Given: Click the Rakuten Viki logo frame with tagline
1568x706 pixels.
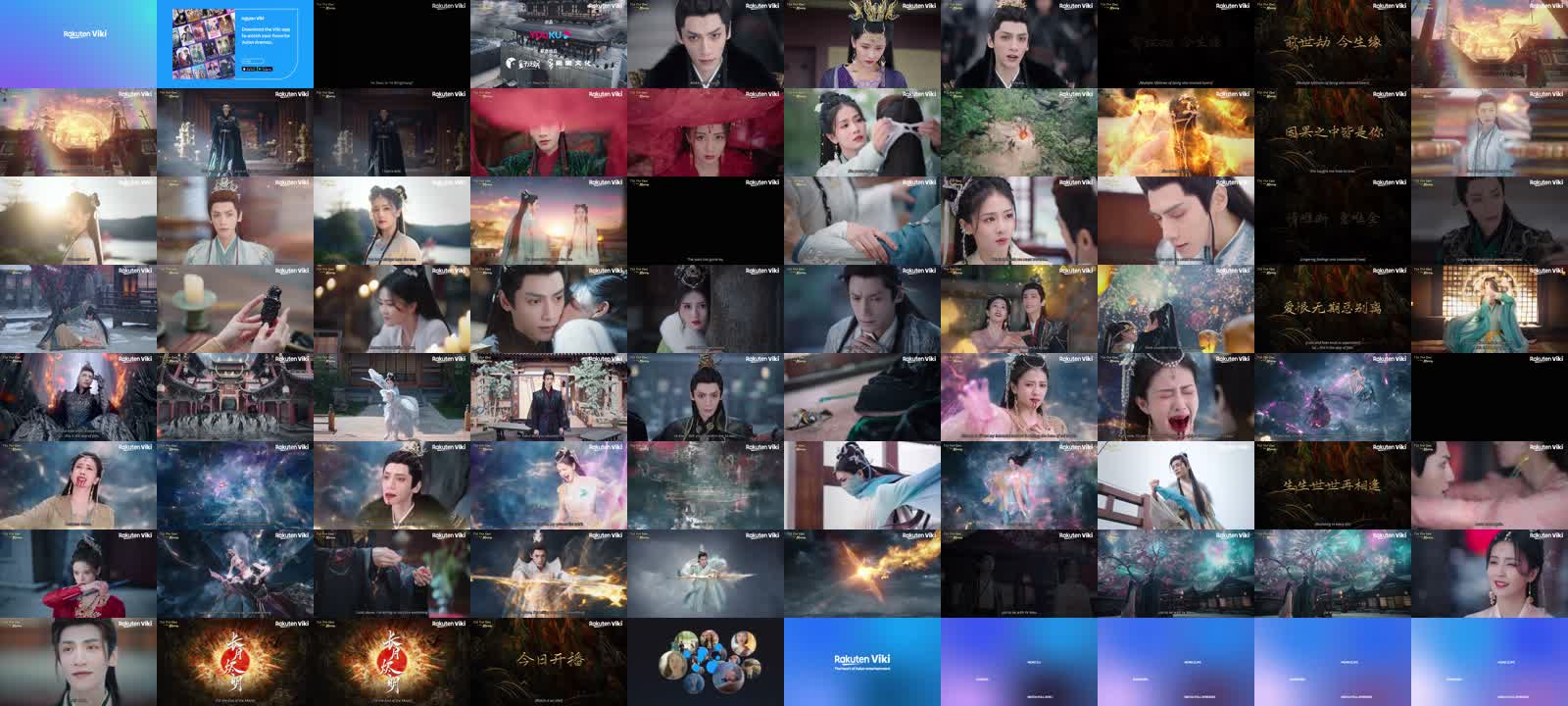Looking at the screenshot, I should (x=862, y=662).
